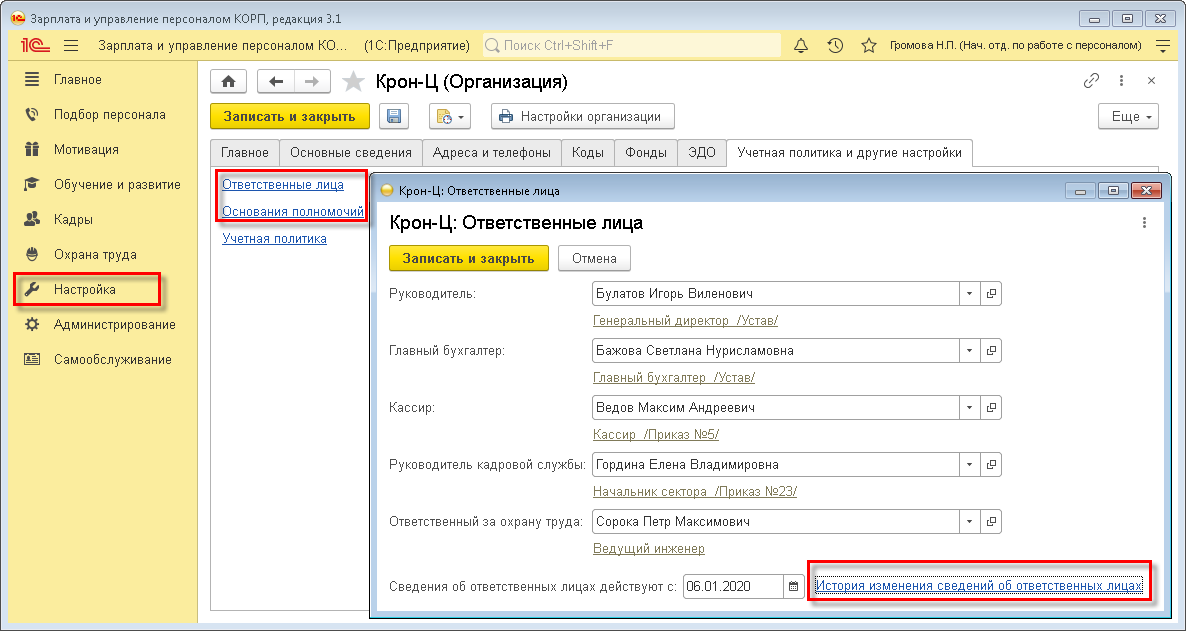Image resolution: width=1186 pixels, height=631 pixels.
Task: Open Кассир /Приказ №5/ link
Action: [x=656, y=434]
